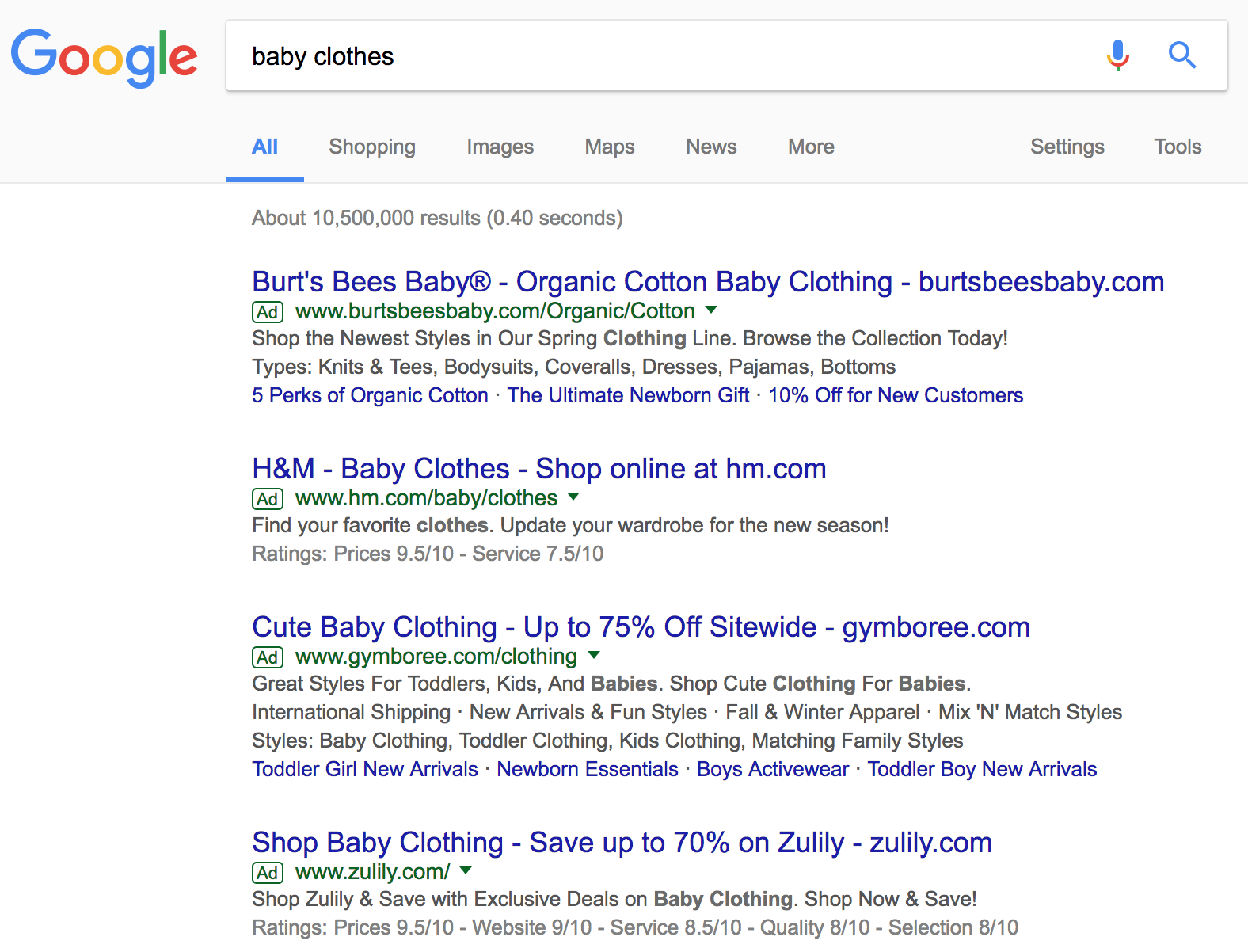Open The Ultimate Newborn Gift sitelink

point(628,395)
